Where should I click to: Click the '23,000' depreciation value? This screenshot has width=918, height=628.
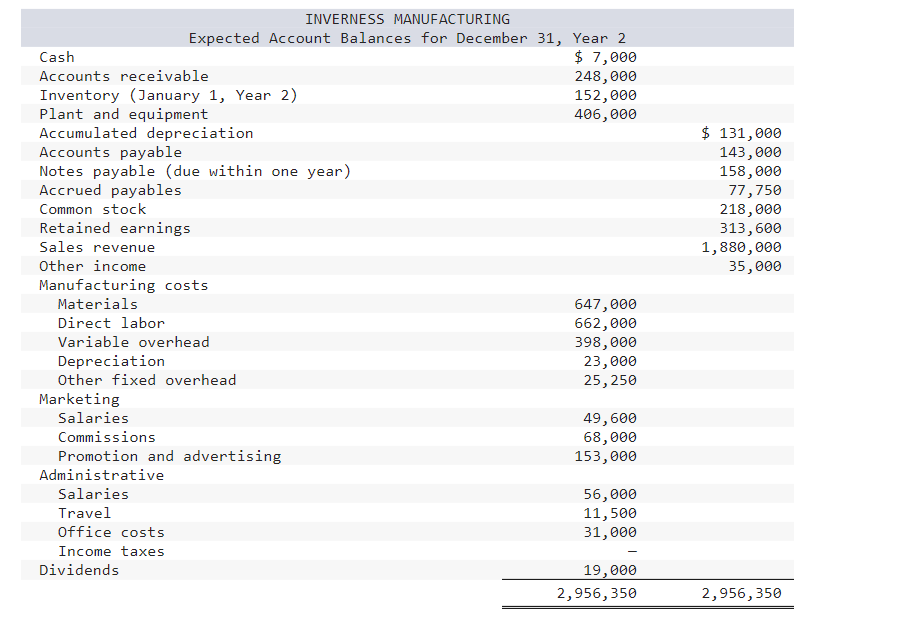(610, 361)
